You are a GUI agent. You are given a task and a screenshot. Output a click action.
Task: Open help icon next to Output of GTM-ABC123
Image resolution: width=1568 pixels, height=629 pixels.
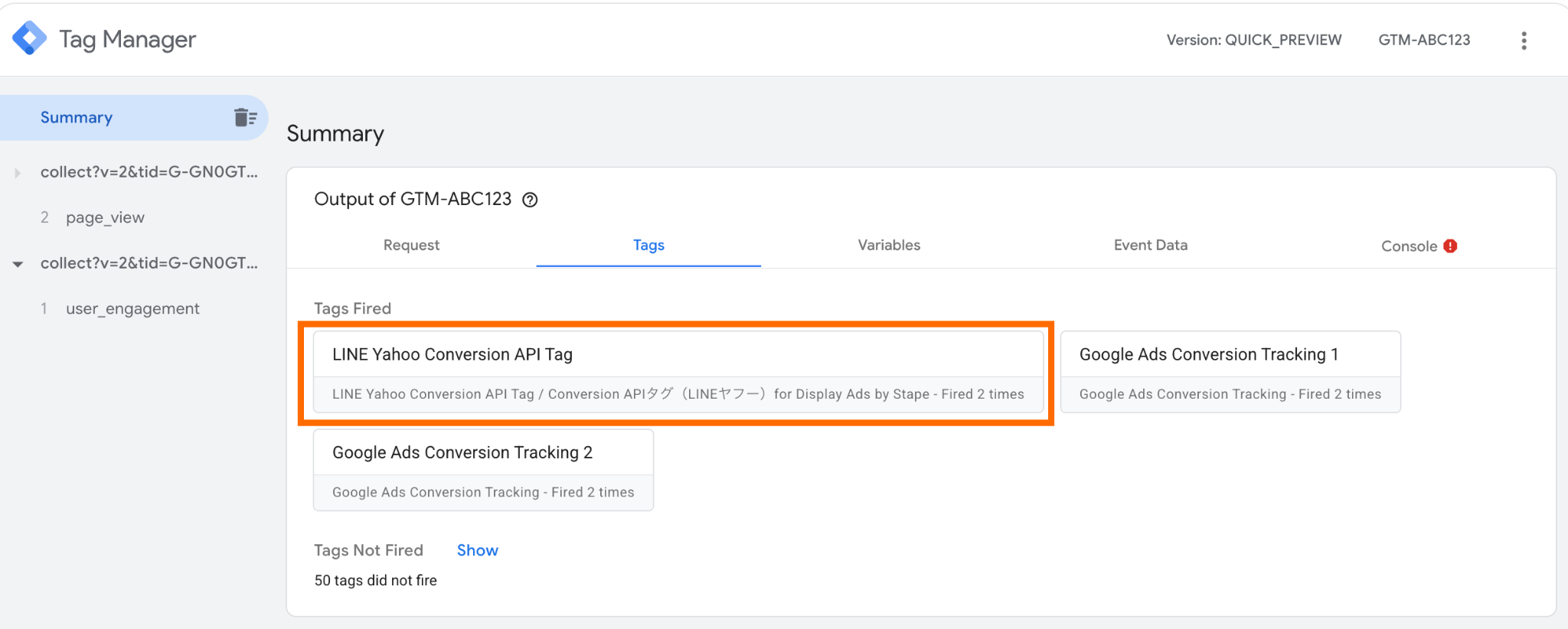click(x=530, y=200)
